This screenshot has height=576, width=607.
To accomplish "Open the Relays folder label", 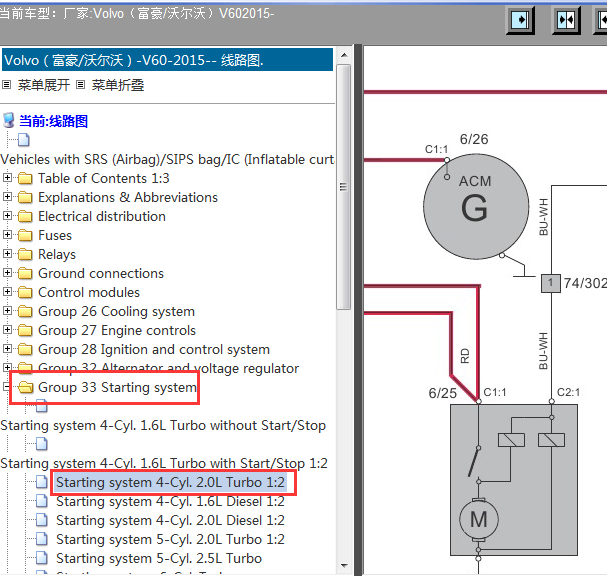I will click(x=57, y=255).
